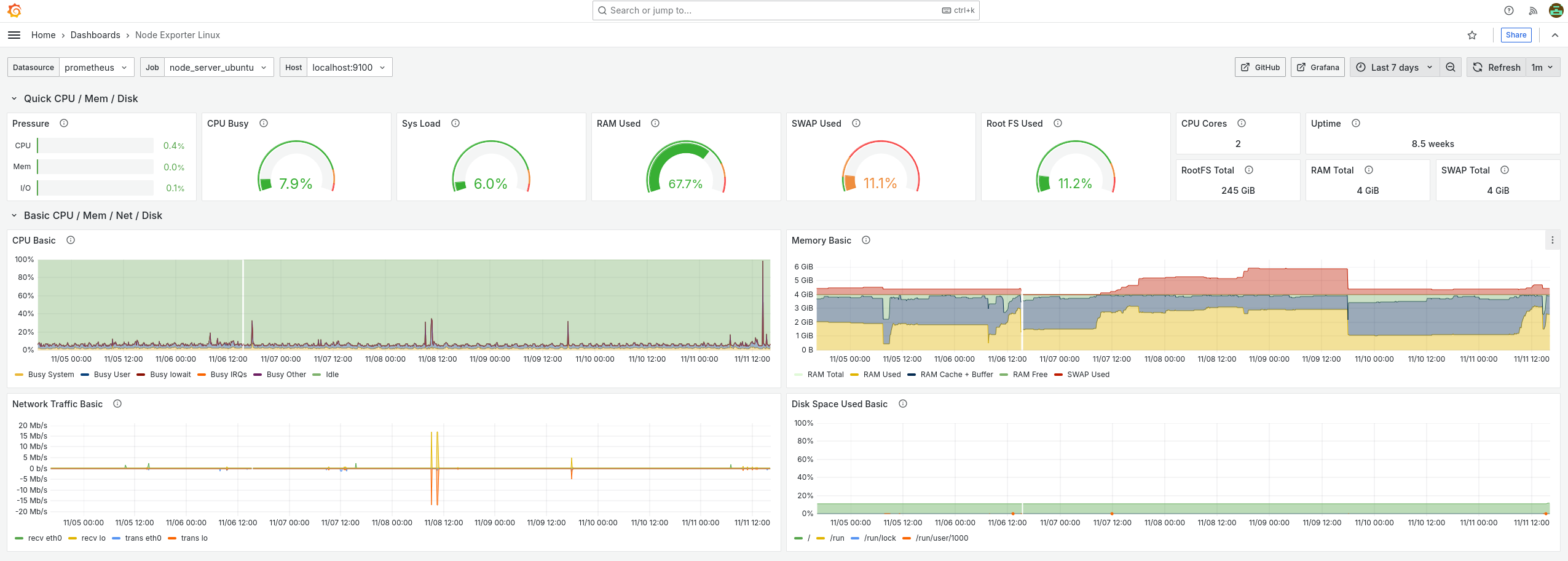Click the SWAP Total info icon
Screen dimensions: 1568x561
click(1505, 170)
